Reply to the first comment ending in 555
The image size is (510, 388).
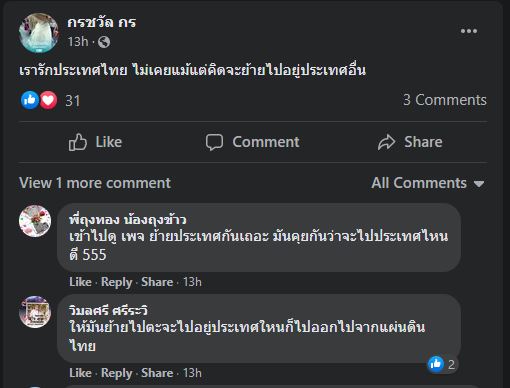pos(117,282)
